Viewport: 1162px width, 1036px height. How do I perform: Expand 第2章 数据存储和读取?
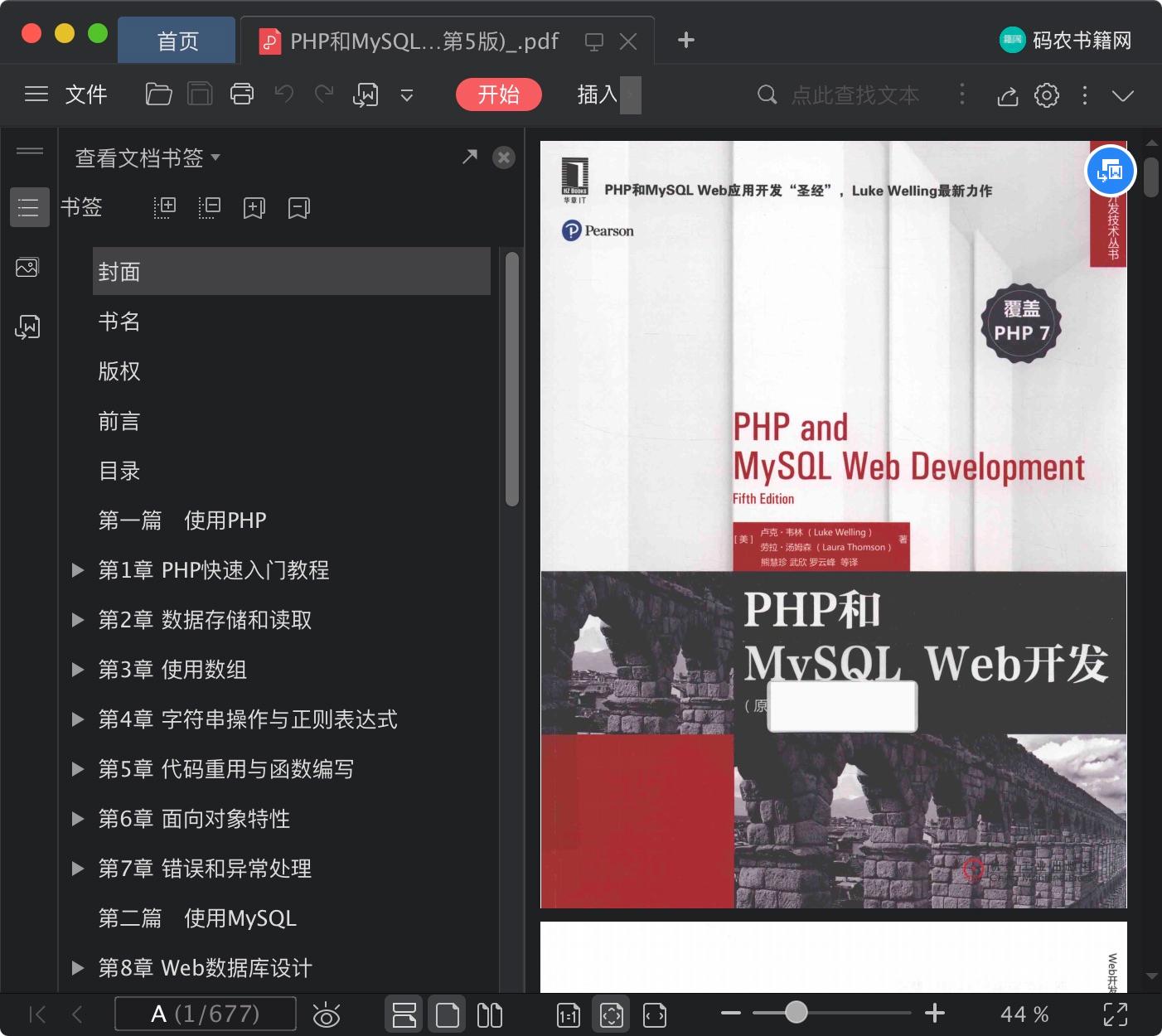(x=78, y=620)
